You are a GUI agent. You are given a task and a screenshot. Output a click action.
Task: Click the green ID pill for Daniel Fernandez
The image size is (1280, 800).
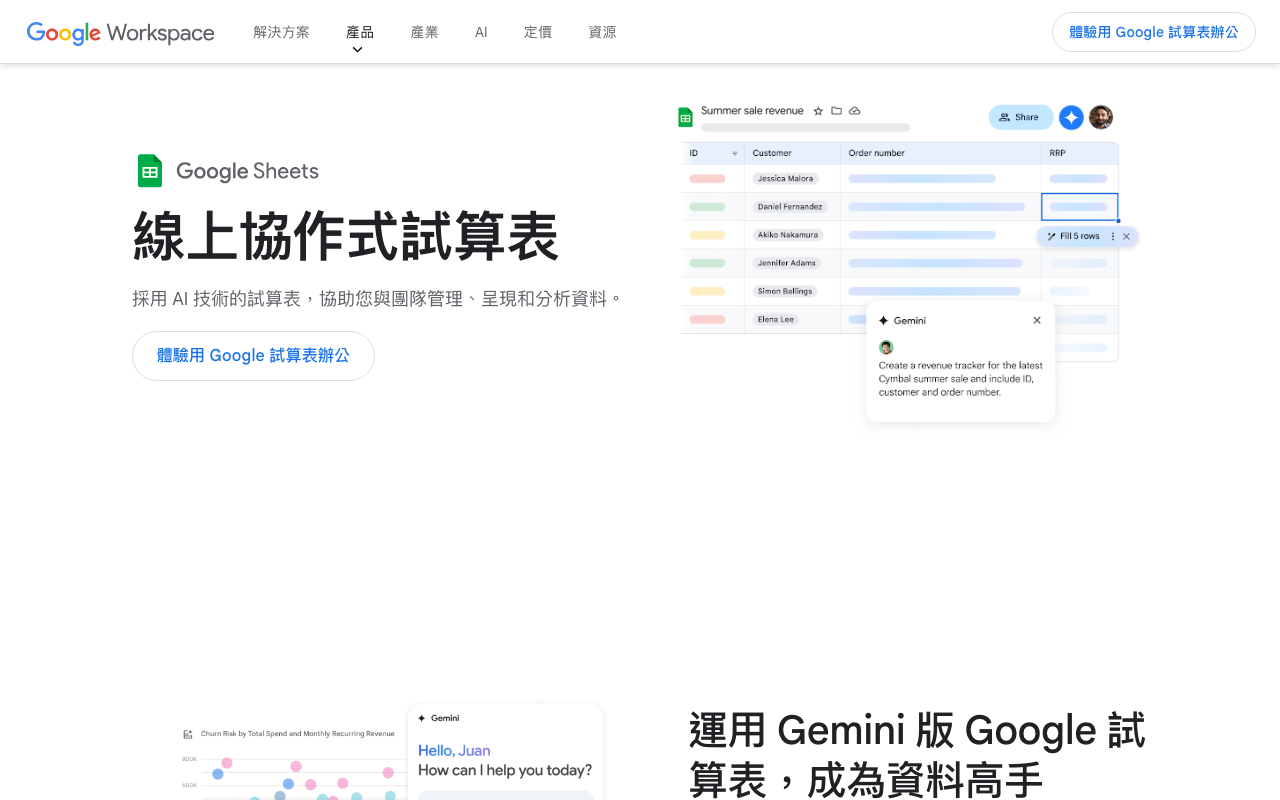point(707,207)
